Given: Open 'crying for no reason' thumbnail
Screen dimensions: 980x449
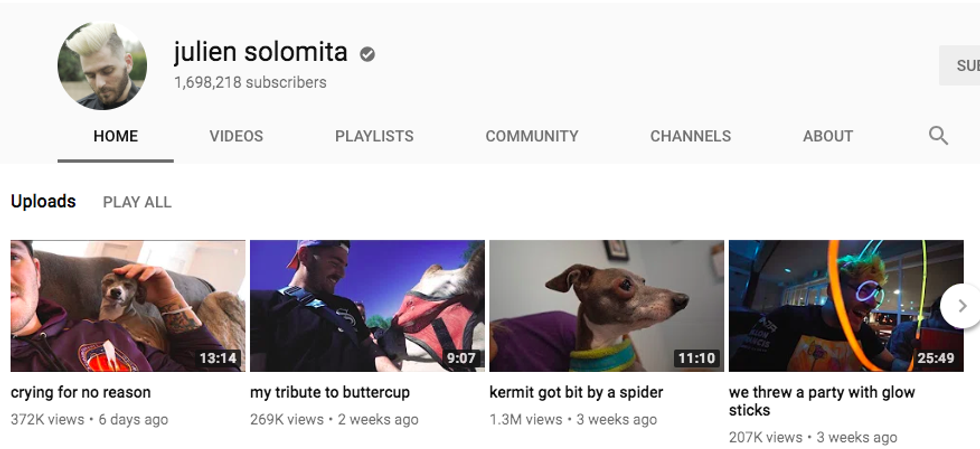Looking at the screenshot, I should pyautogui.click(x=128, y=306).
